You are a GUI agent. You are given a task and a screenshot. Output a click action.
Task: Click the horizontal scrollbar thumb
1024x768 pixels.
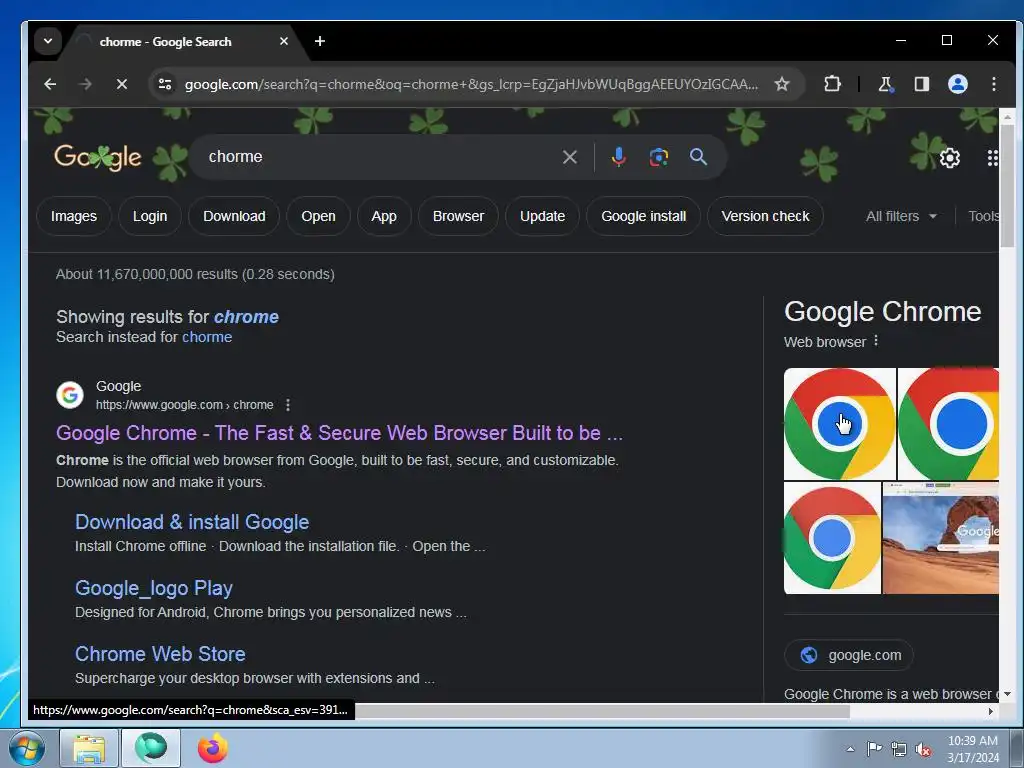602,711
